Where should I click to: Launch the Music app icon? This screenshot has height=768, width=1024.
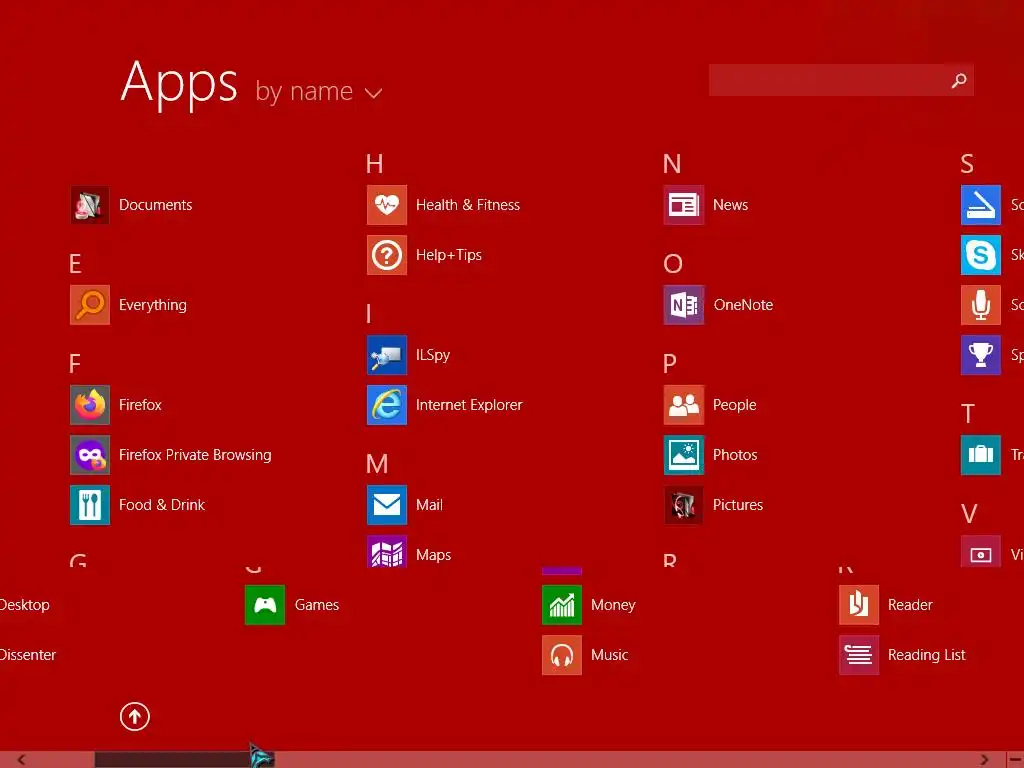point(562,655)
